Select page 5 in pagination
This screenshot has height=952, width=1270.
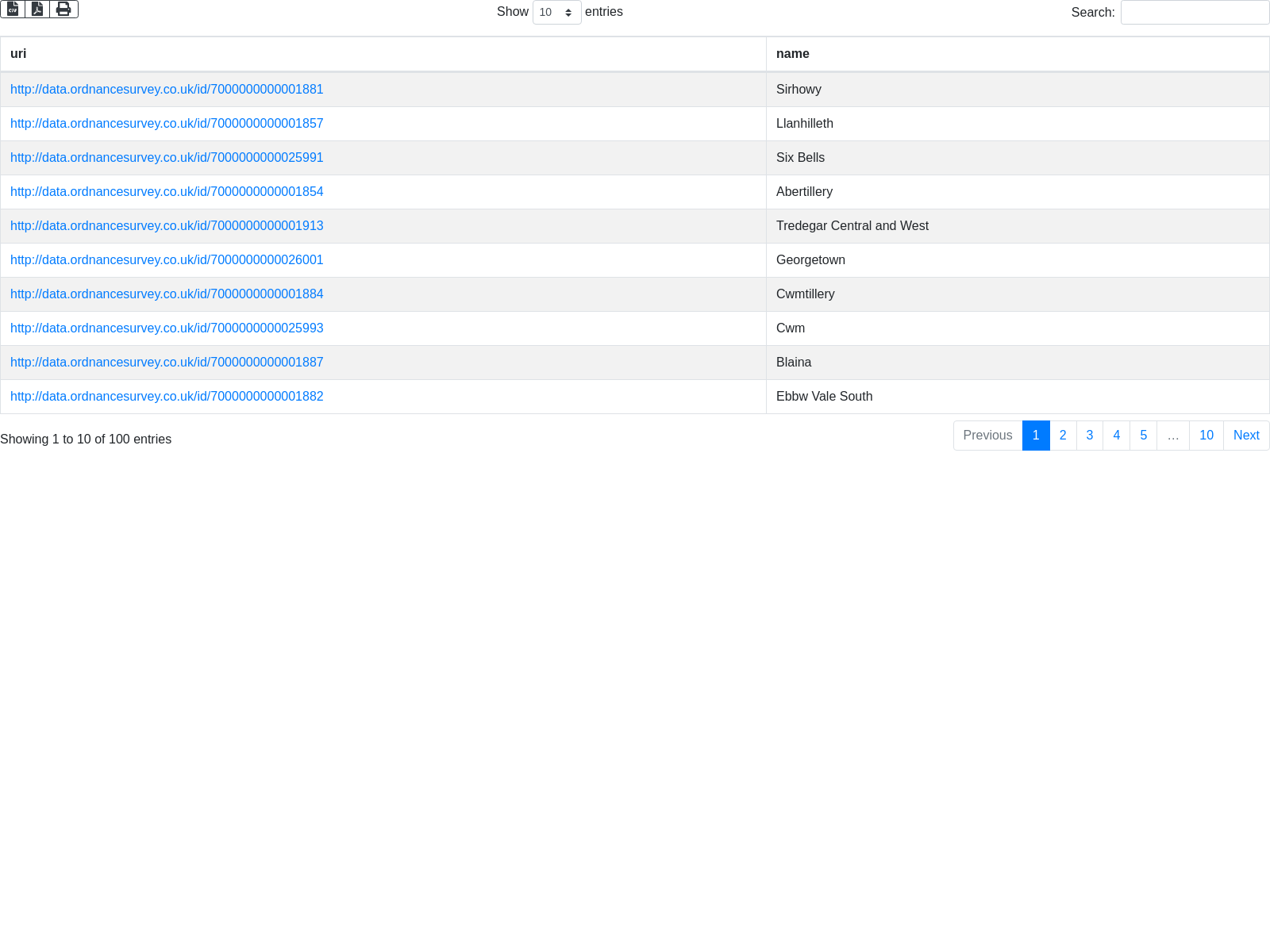click(1143, 436)
